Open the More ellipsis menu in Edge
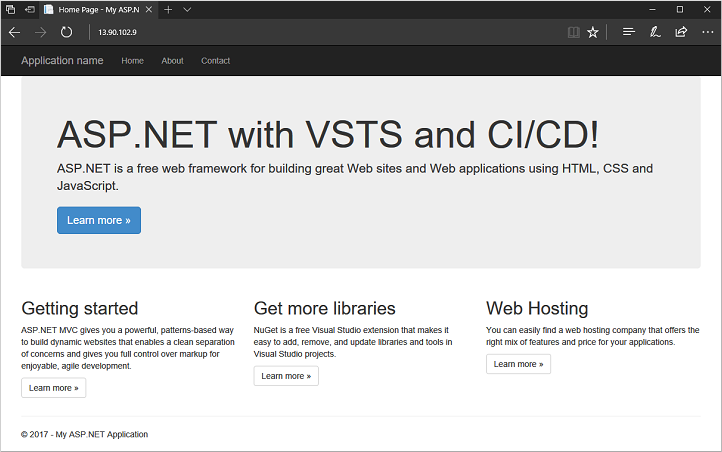The height and width of the screenshot is (452, 722). [708, 32]
